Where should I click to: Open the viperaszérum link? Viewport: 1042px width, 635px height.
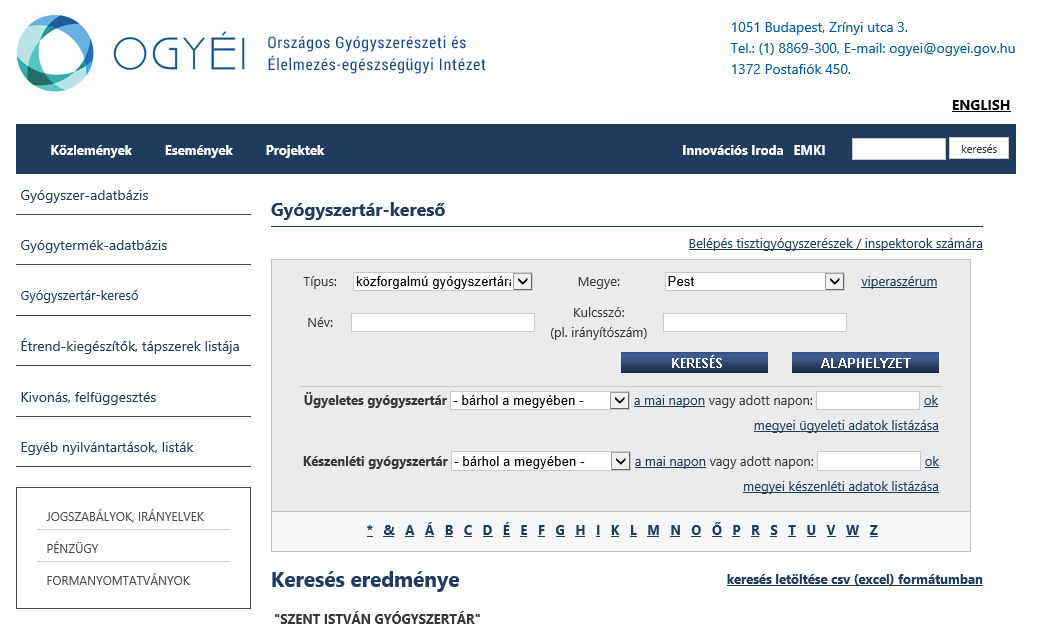point(899,282)
